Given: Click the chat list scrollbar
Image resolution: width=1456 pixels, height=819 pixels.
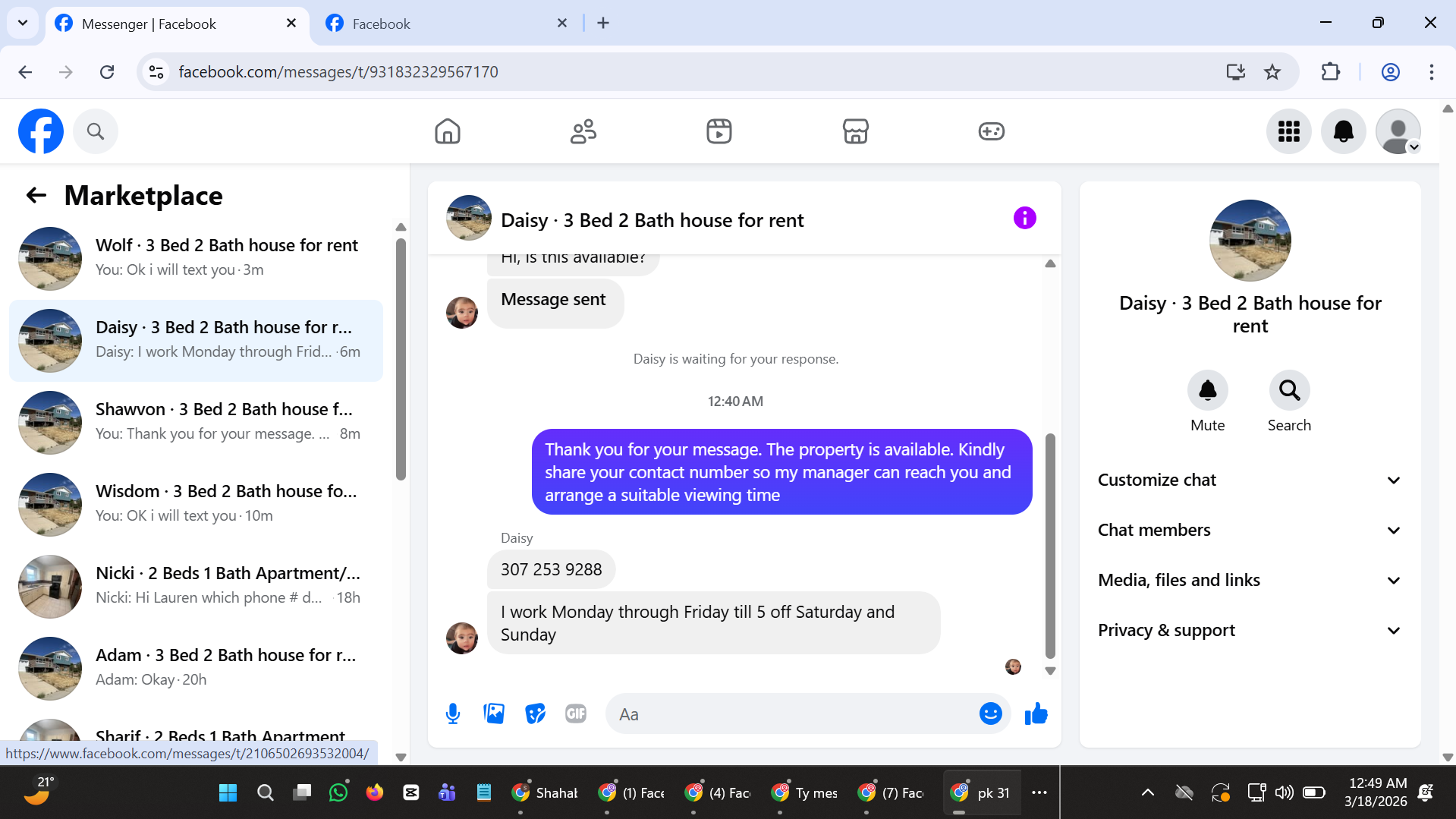Looking at the screenshot, I should pyautogui.click(x=401, y=358).
